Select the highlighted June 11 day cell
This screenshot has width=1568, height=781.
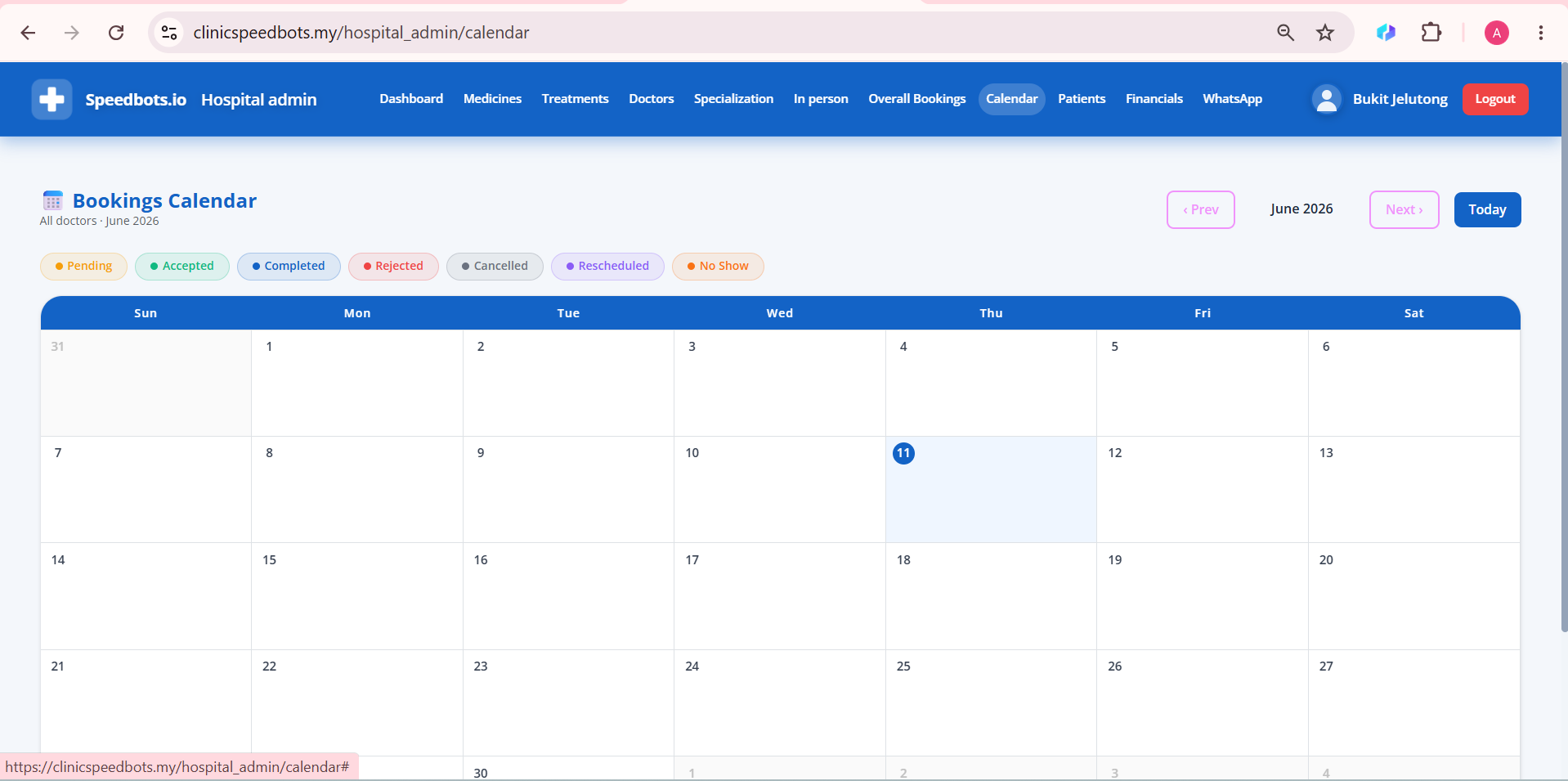click(x=991, y=489)
